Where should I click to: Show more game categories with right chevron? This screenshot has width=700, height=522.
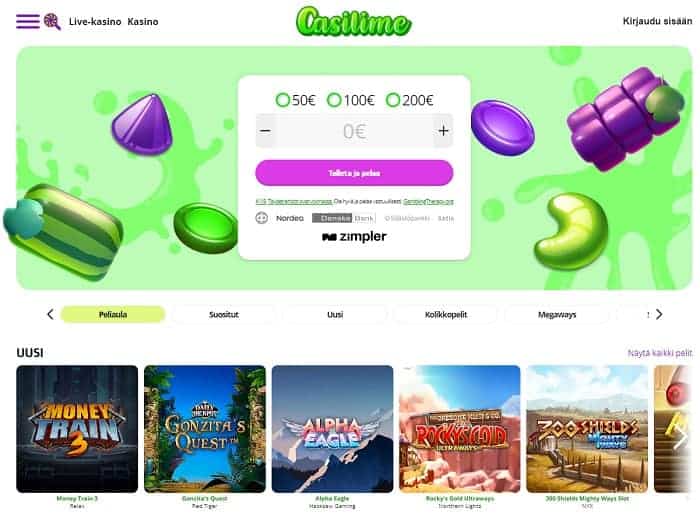point(659,314)
